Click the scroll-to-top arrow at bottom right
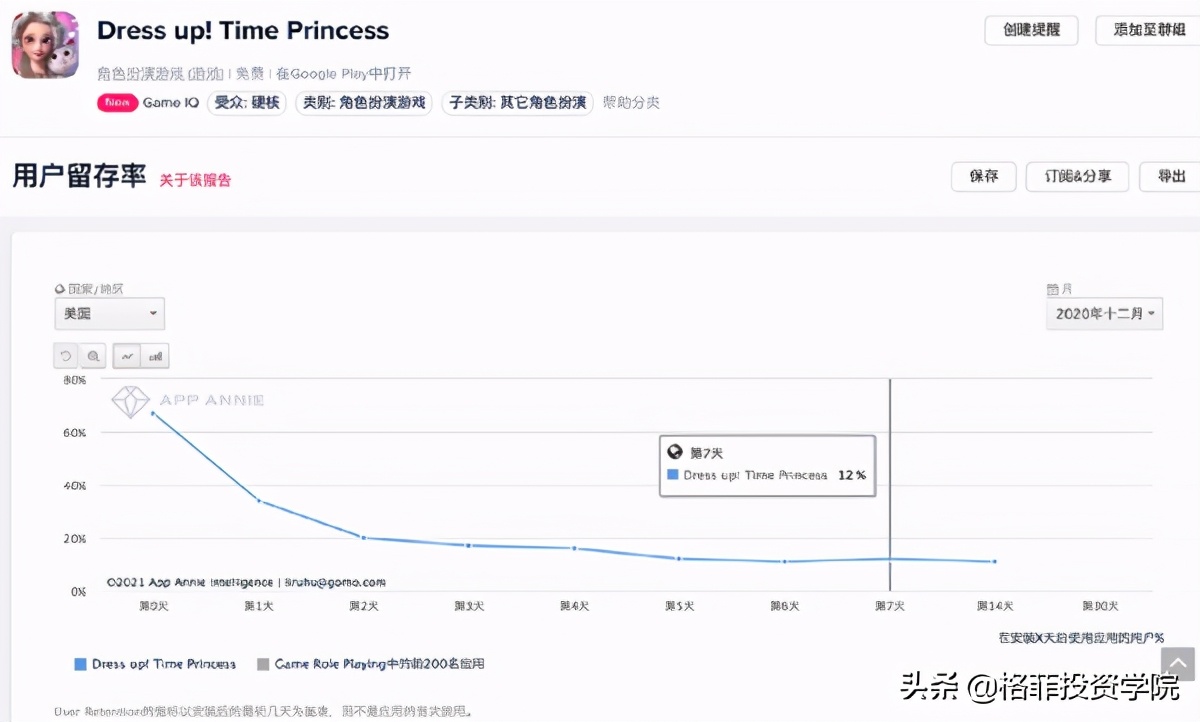 (1176, 662)
